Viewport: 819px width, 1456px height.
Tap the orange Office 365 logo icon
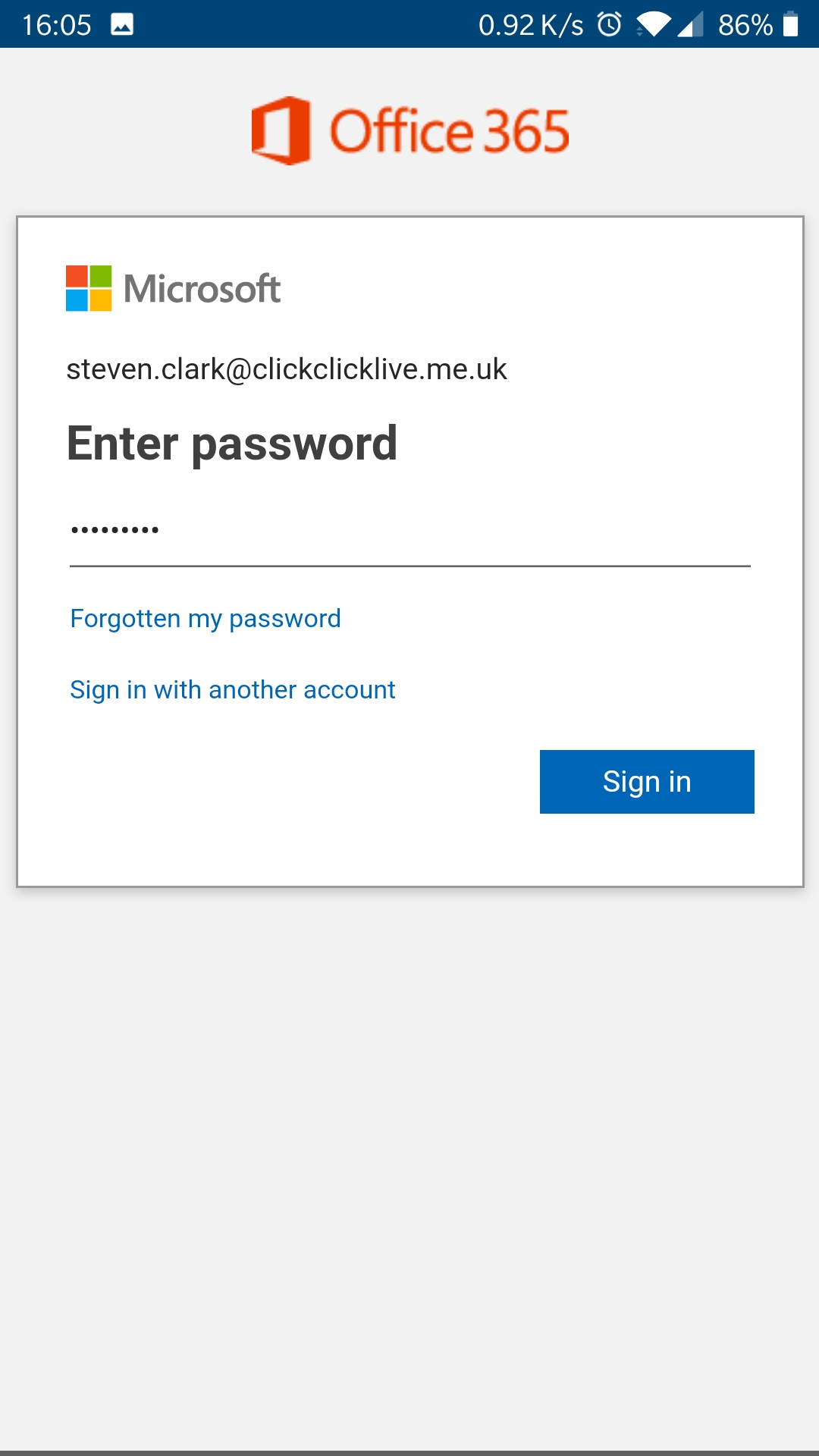(281, 130)
